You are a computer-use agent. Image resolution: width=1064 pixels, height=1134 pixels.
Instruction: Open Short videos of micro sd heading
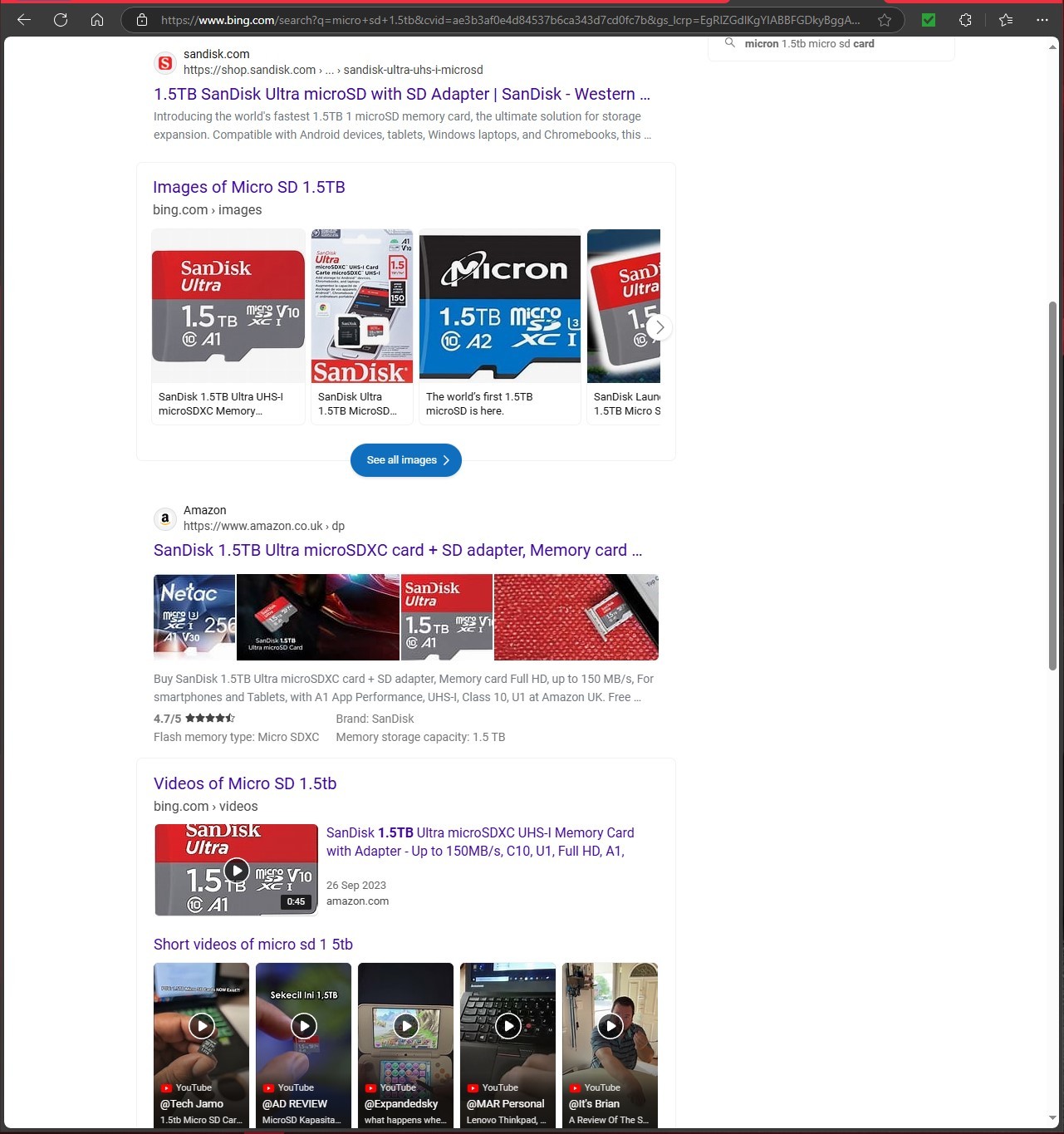click(x=253, y=945)
